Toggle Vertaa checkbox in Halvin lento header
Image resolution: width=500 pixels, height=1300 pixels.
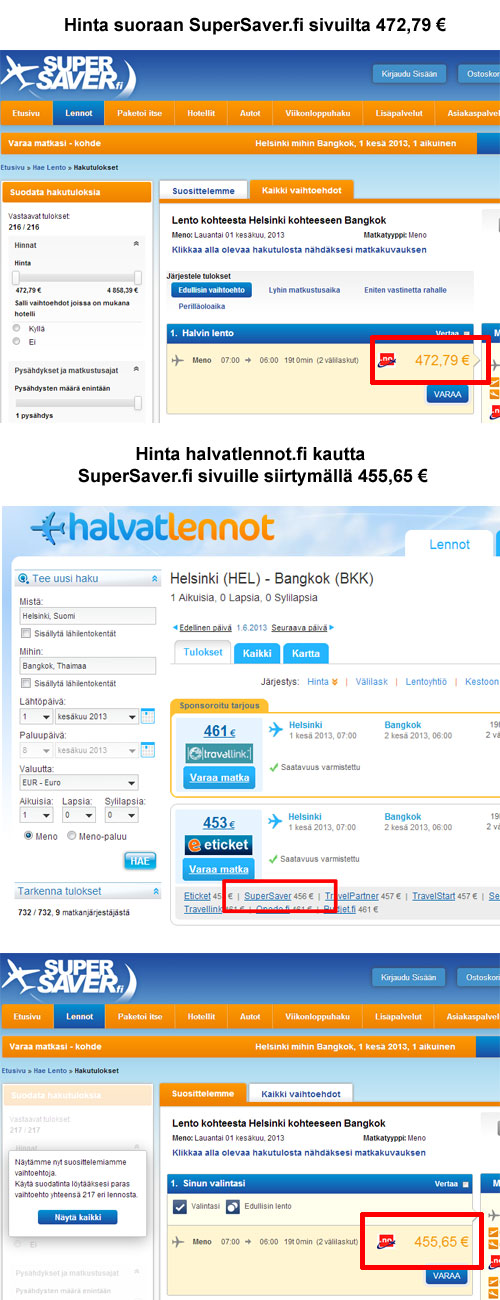coord(465,332)
